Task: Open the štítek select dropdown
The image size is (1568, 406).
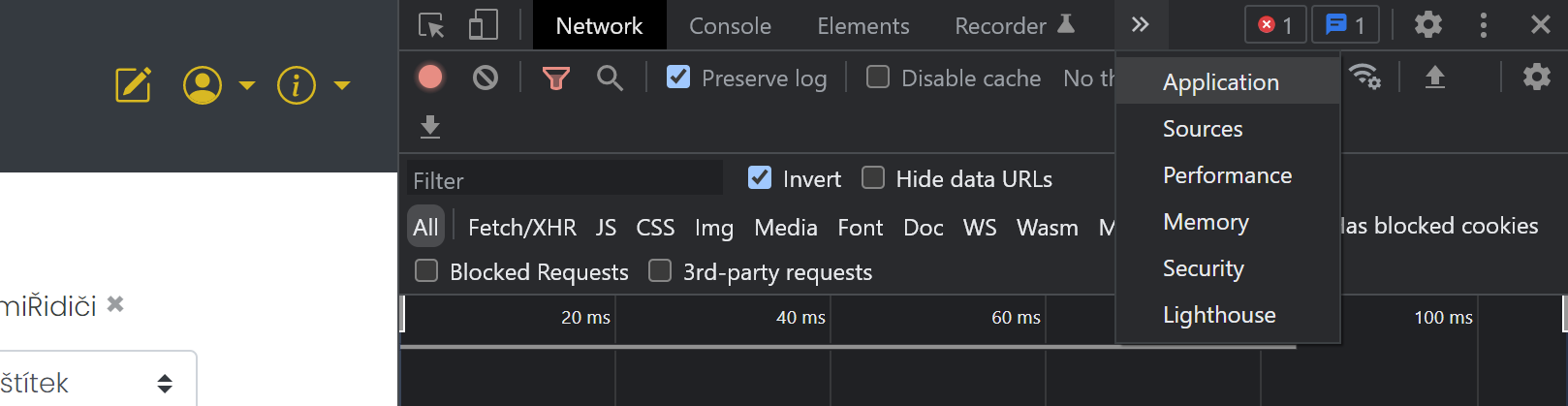Action: (97, 383)
